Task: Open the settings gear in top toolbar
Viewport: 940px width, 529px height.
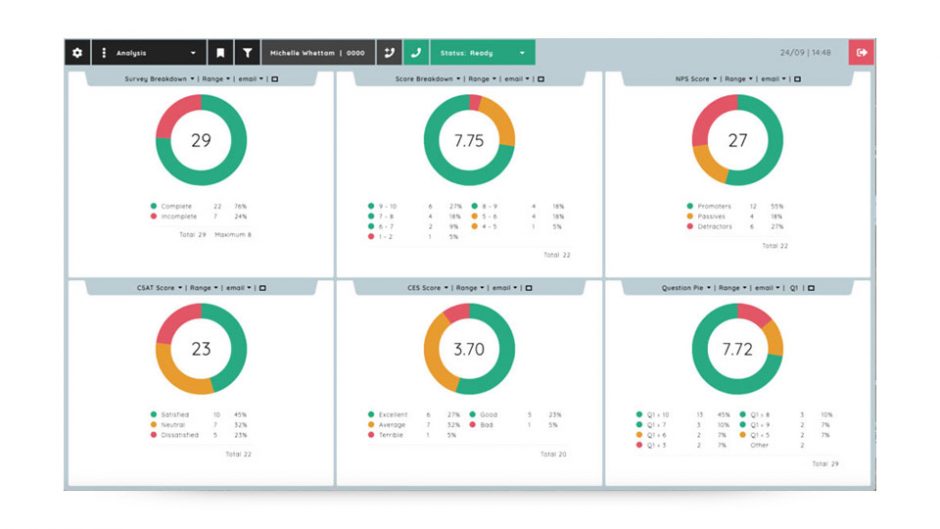Action: (78, 53)
